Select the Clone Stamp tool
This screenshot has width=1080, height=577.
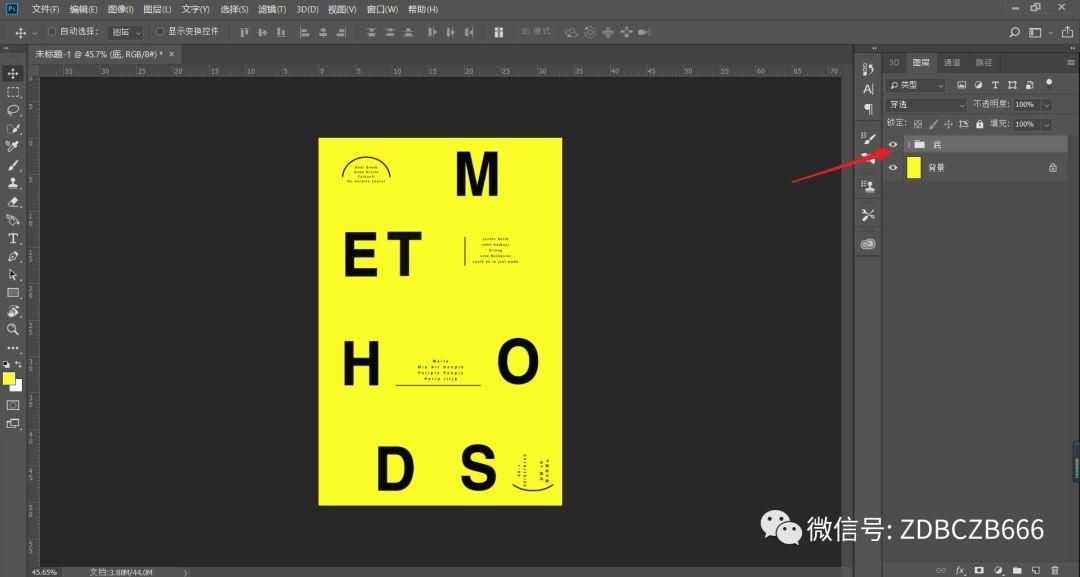13,183
